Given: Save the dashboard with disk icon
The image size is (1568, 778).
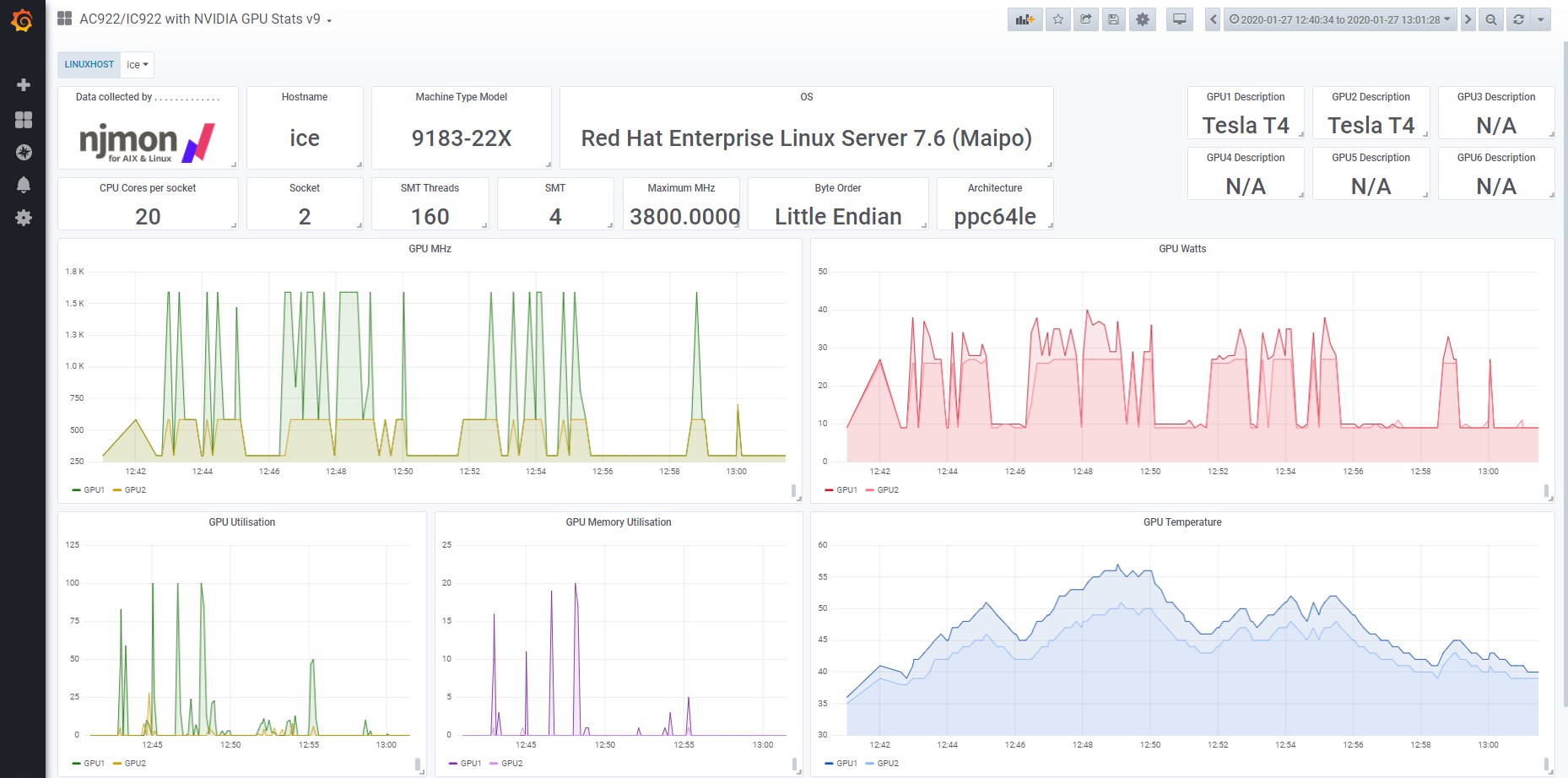Looking at the screenshot, I should [1113, 19].
